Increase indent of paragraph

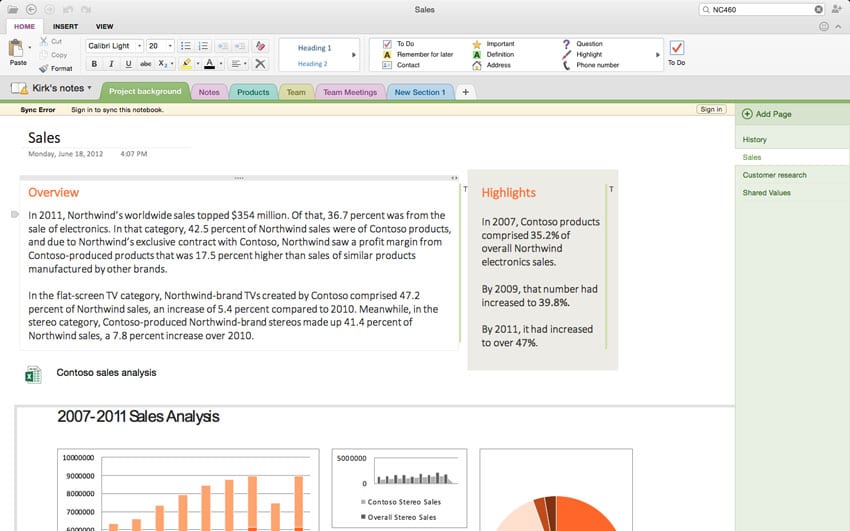240,46
